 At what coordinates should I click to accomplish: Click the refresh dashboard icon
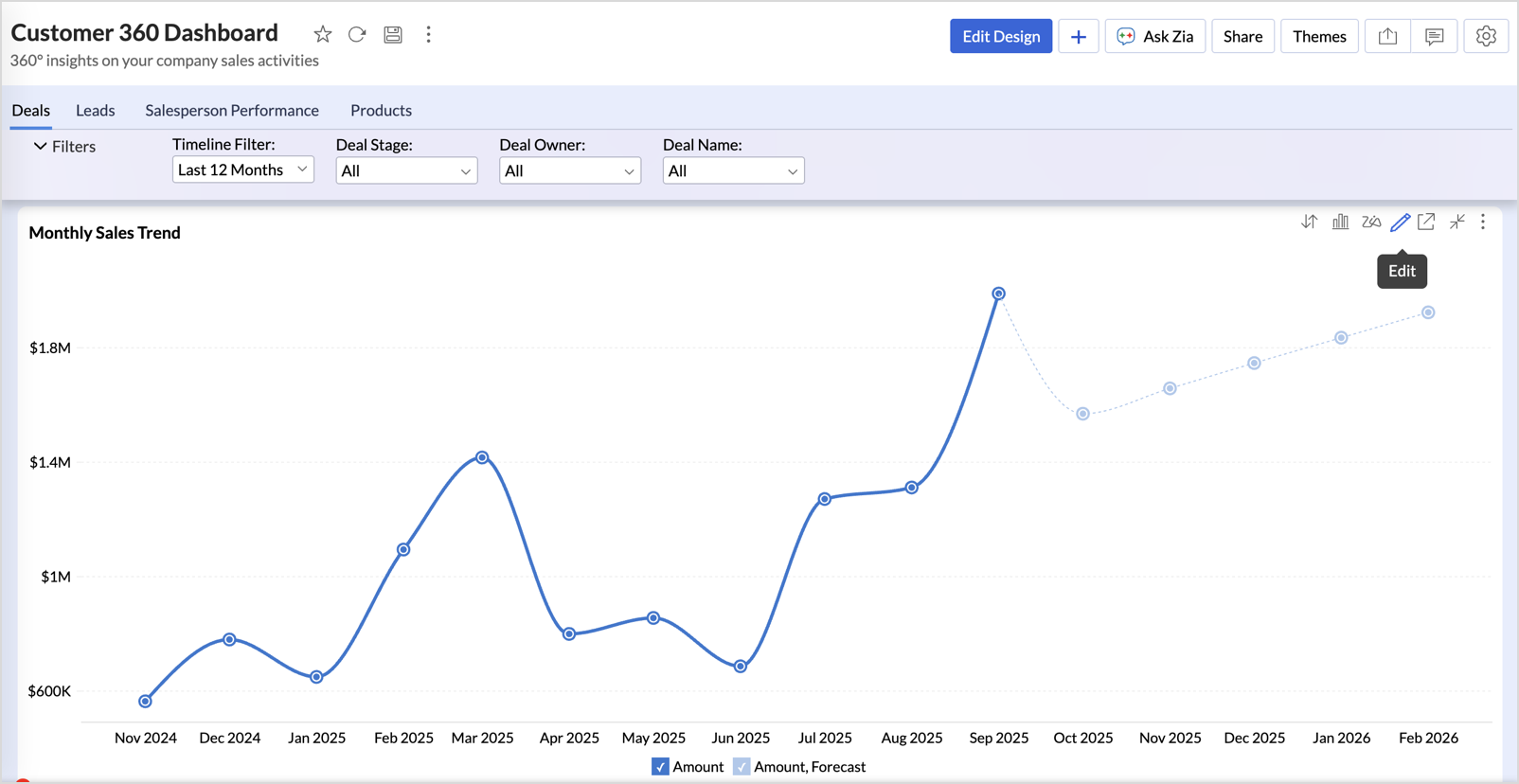click(357, 35)
